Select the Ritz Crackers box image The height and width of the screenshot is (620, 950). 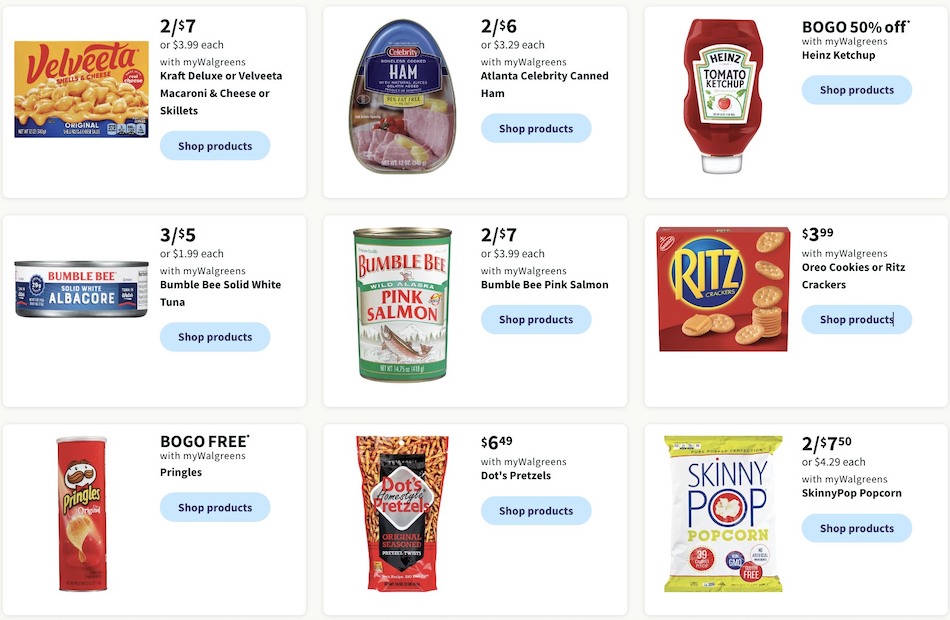coord(723,289)
